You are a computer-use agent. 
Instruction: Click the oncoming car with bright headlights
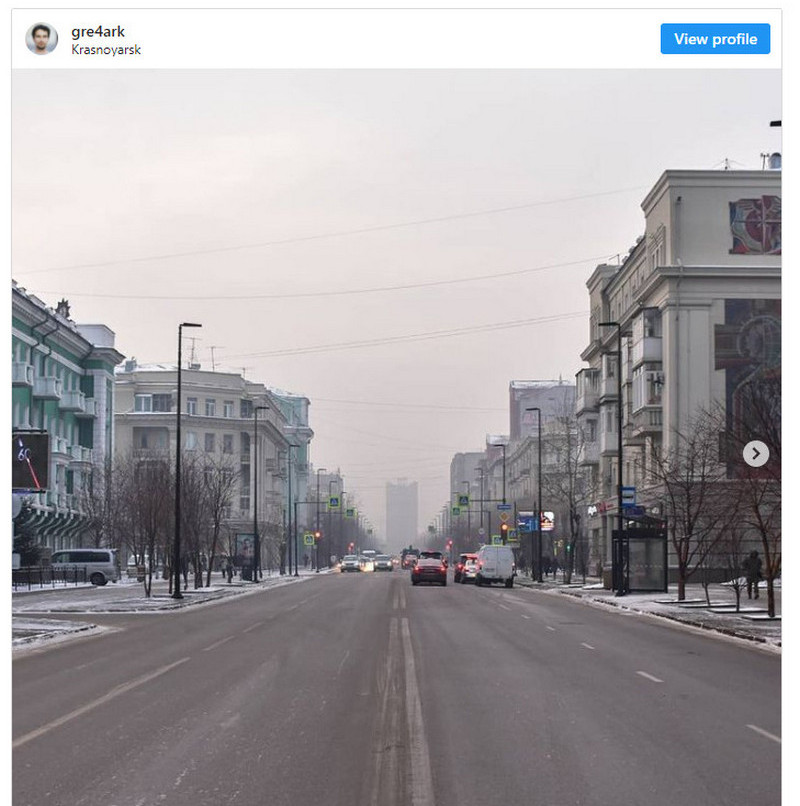366,564
